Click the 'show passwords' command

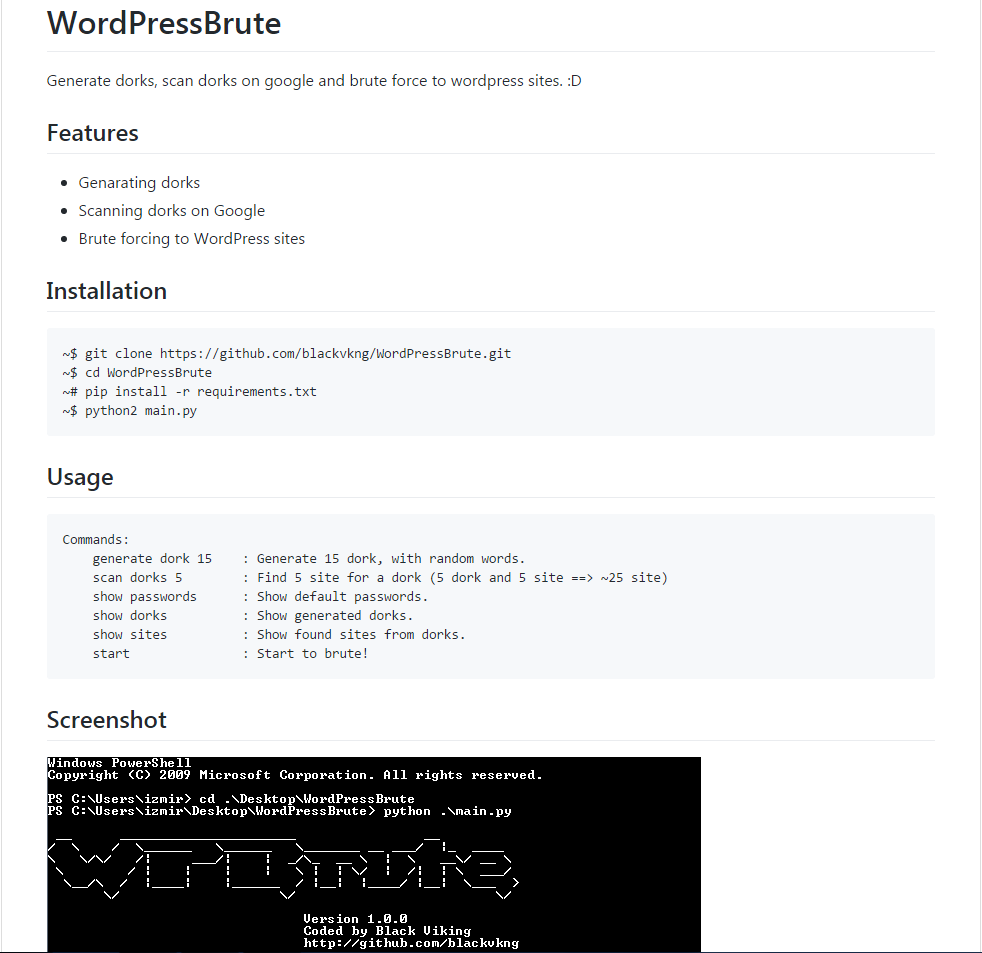coord(145,597)
